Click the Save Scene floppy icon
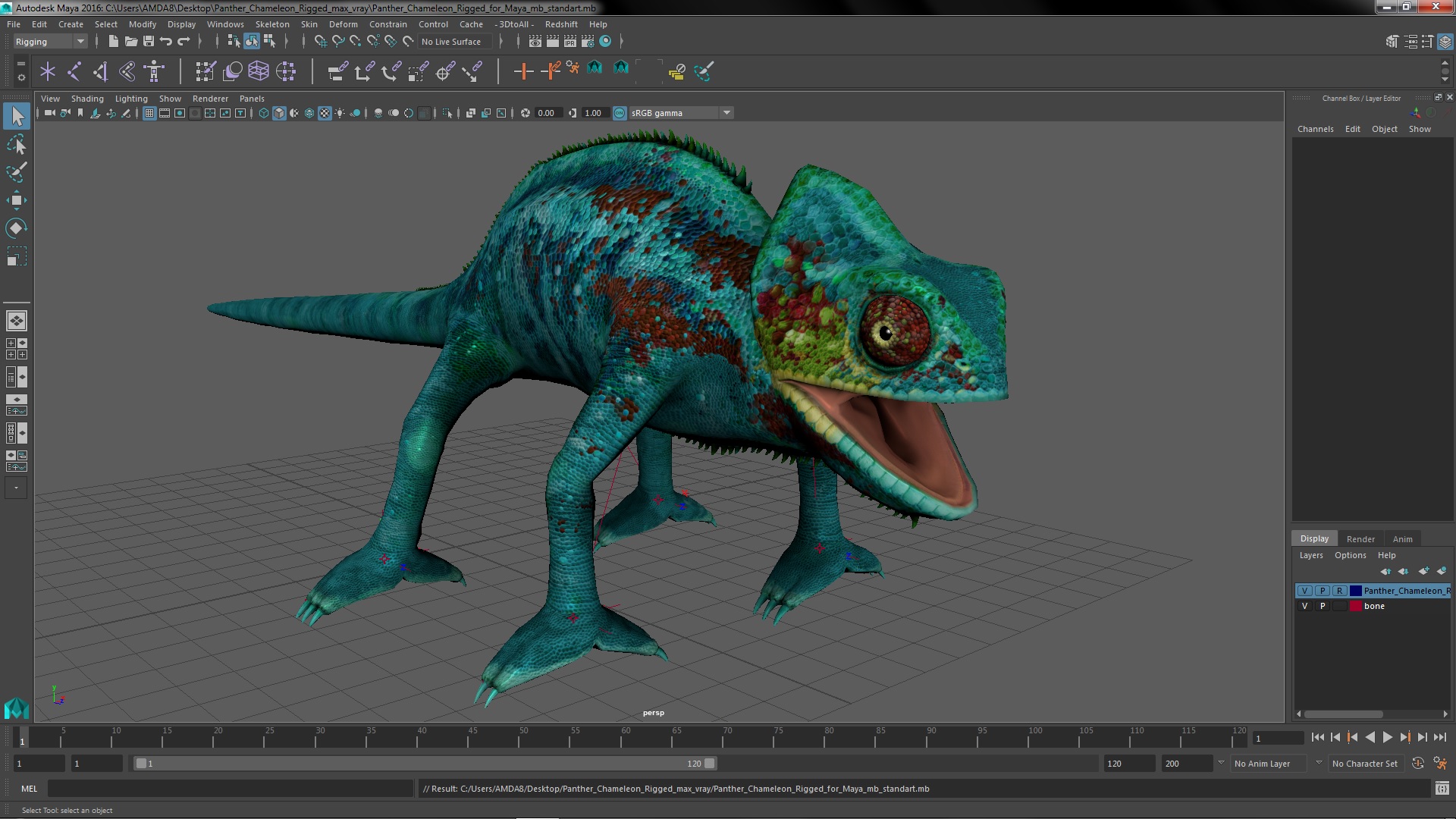Screen dimensions: 1456x819 [148, 42]
